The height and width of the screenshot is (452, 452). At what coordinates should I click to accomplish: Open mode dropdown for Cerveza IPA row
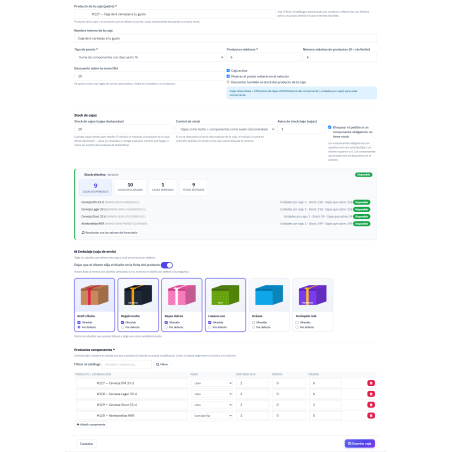[213, 383]
